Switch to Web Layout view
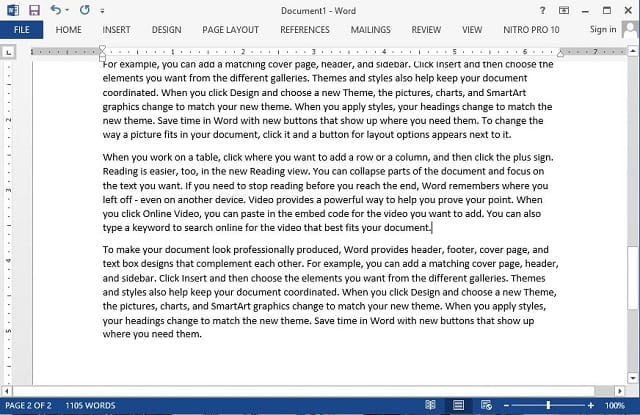Screen dimensions: 640x415 [486, 405]
